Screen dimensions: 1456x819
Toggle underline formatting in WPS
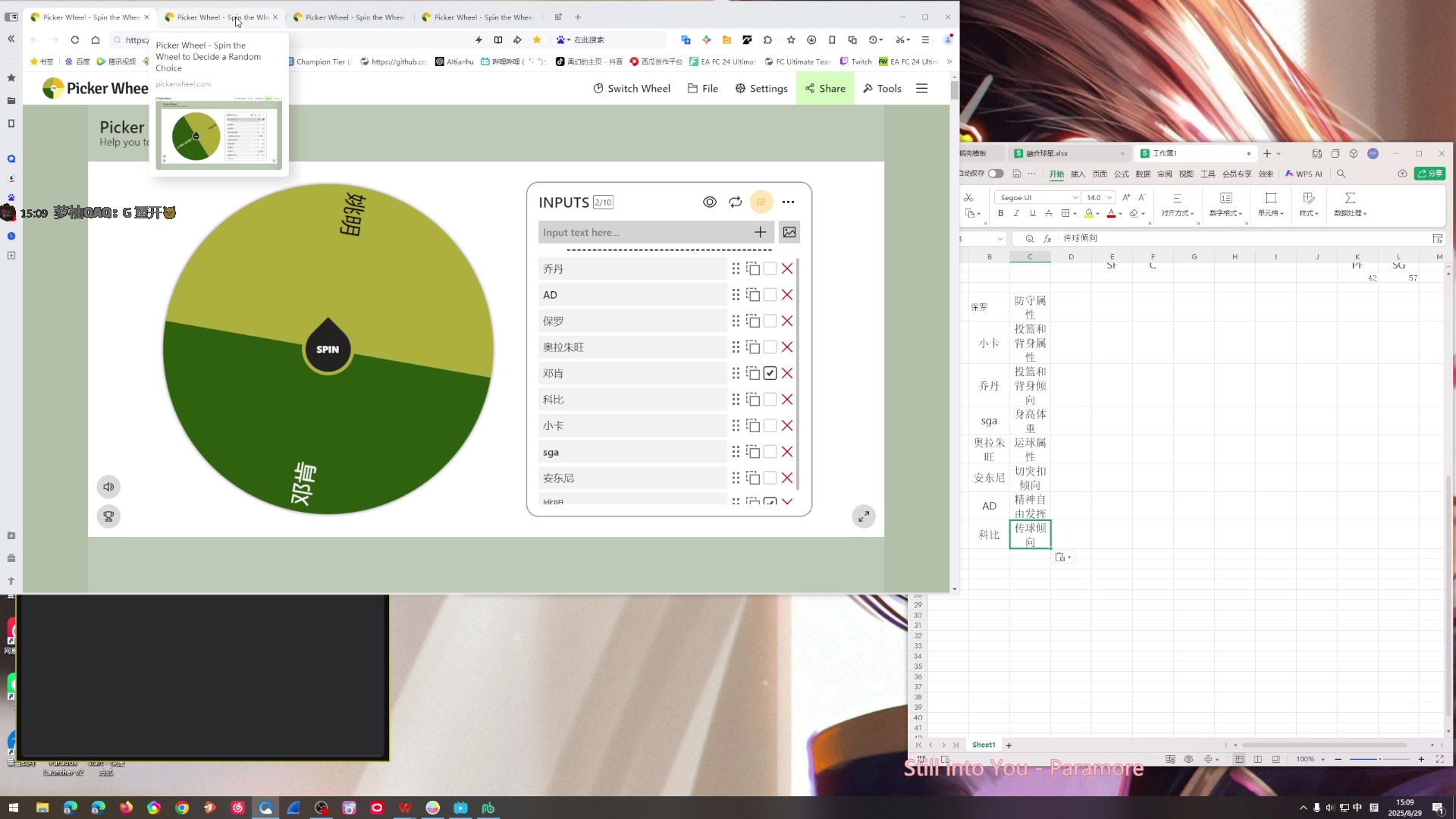click(1032, 214)
